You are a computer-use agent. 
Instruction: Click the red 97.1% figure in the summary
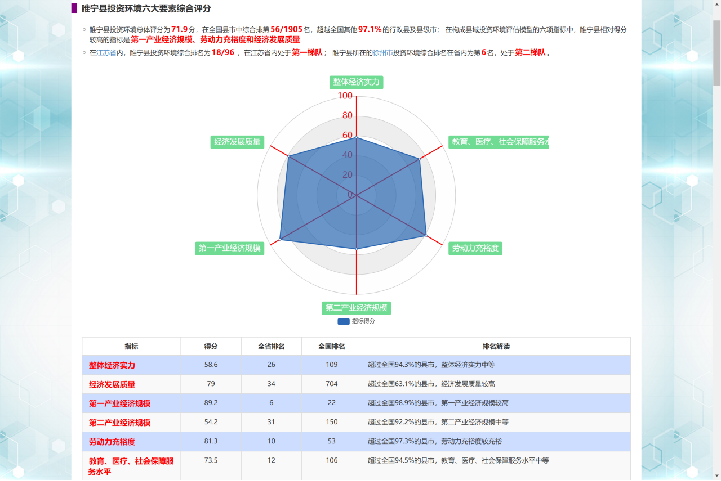point(370,29)
